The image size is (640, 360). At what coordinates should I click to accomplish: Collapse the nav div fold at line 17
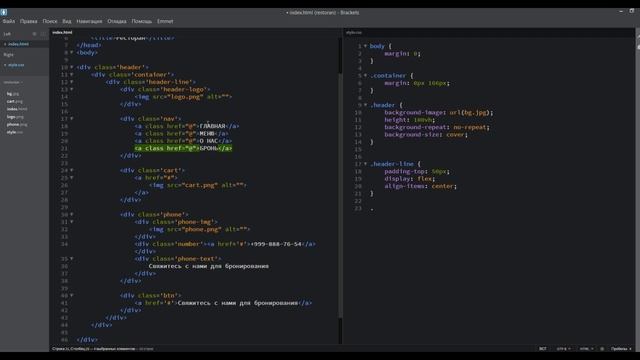(x=72, y=119)
